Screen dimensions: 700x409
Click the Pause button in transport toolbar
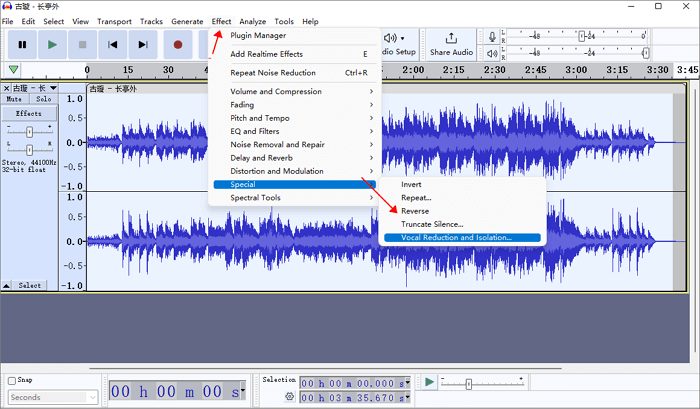pyautogui.click(x=22, y=44)
